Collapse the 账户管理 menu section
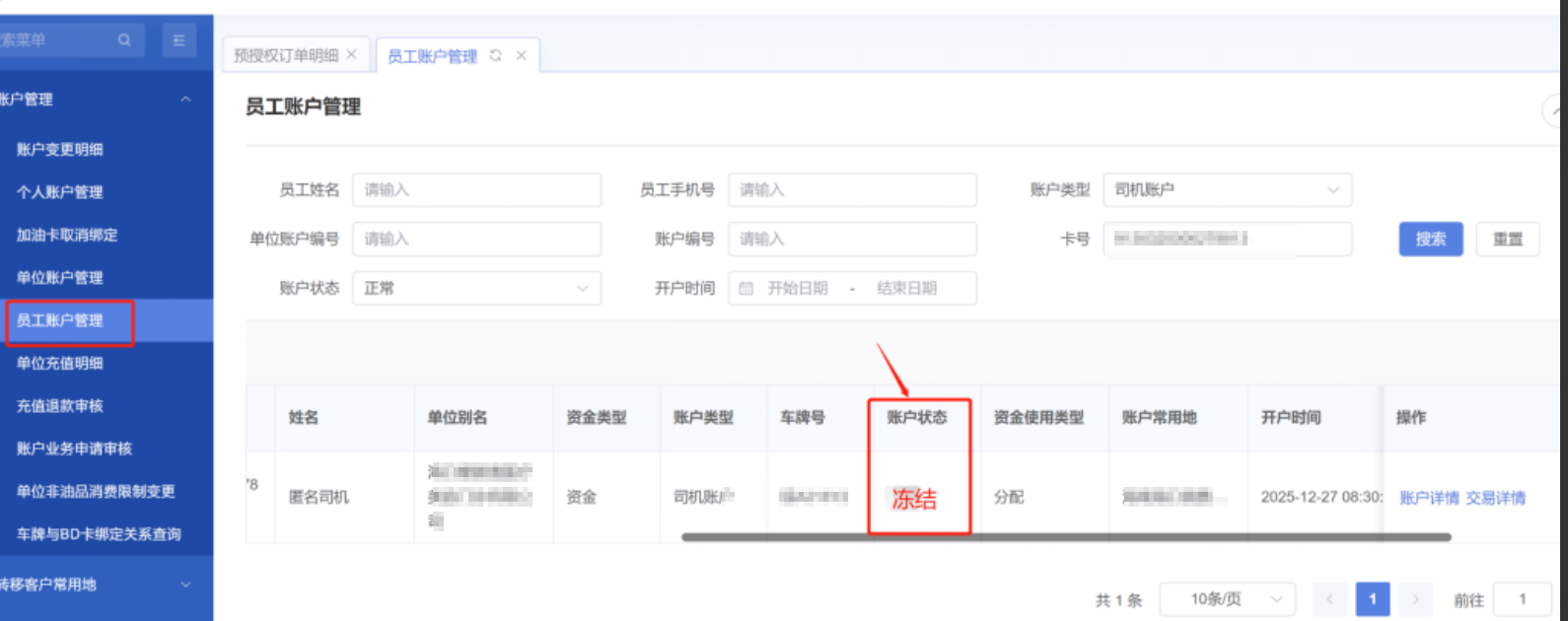This screenshot has height=621, width=1568. pyautogui.click(x=185, y=100)
